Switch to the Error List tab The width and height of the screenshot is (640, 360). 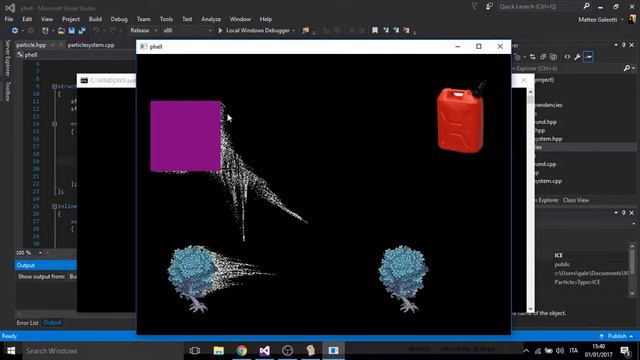point(27,323)
